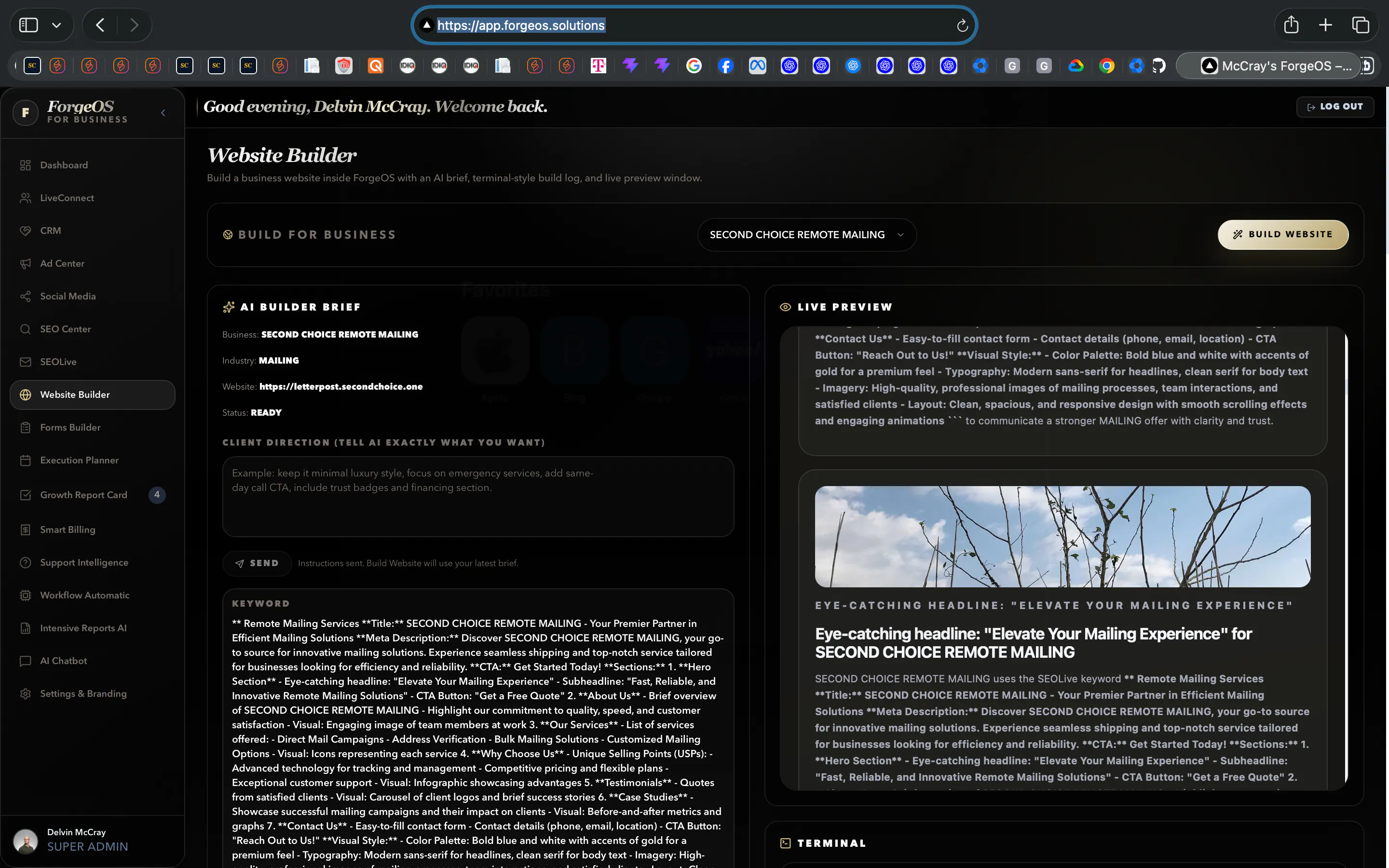Image resolution: width=1389 pixels, height=868 pixels.
Task: Click the Support Intelligence help icon
Action: [25, 563]
